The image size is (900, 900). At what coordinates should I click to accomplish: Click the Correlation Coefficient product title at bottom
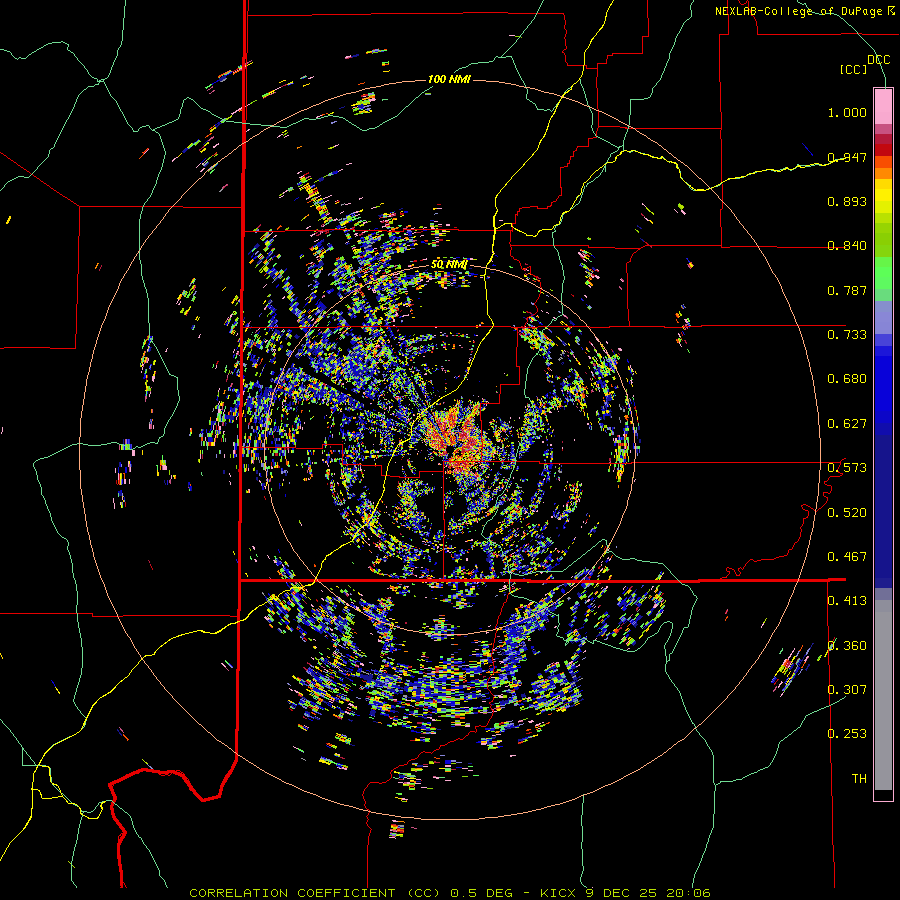pos(449,893)
